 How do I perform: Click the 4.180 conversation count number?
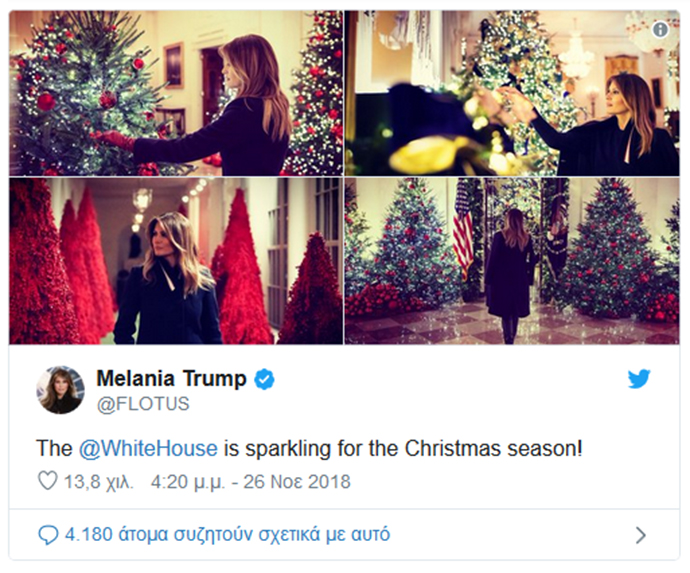click(x=89, y=535)
